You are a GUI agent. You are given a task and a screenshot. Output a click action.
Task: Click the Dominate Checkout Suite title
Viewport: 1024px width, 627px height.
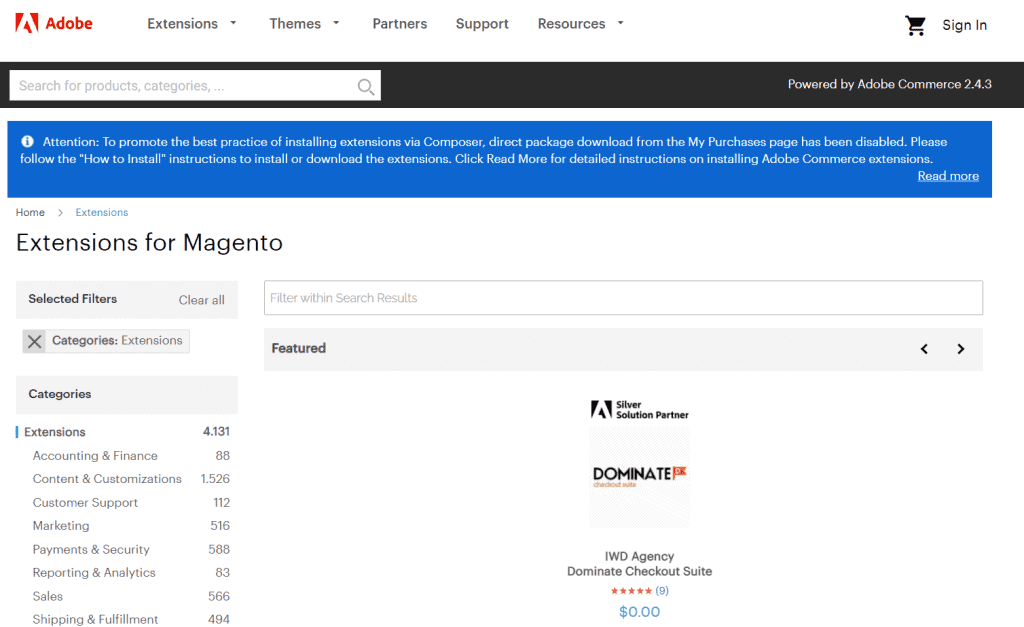639,571
